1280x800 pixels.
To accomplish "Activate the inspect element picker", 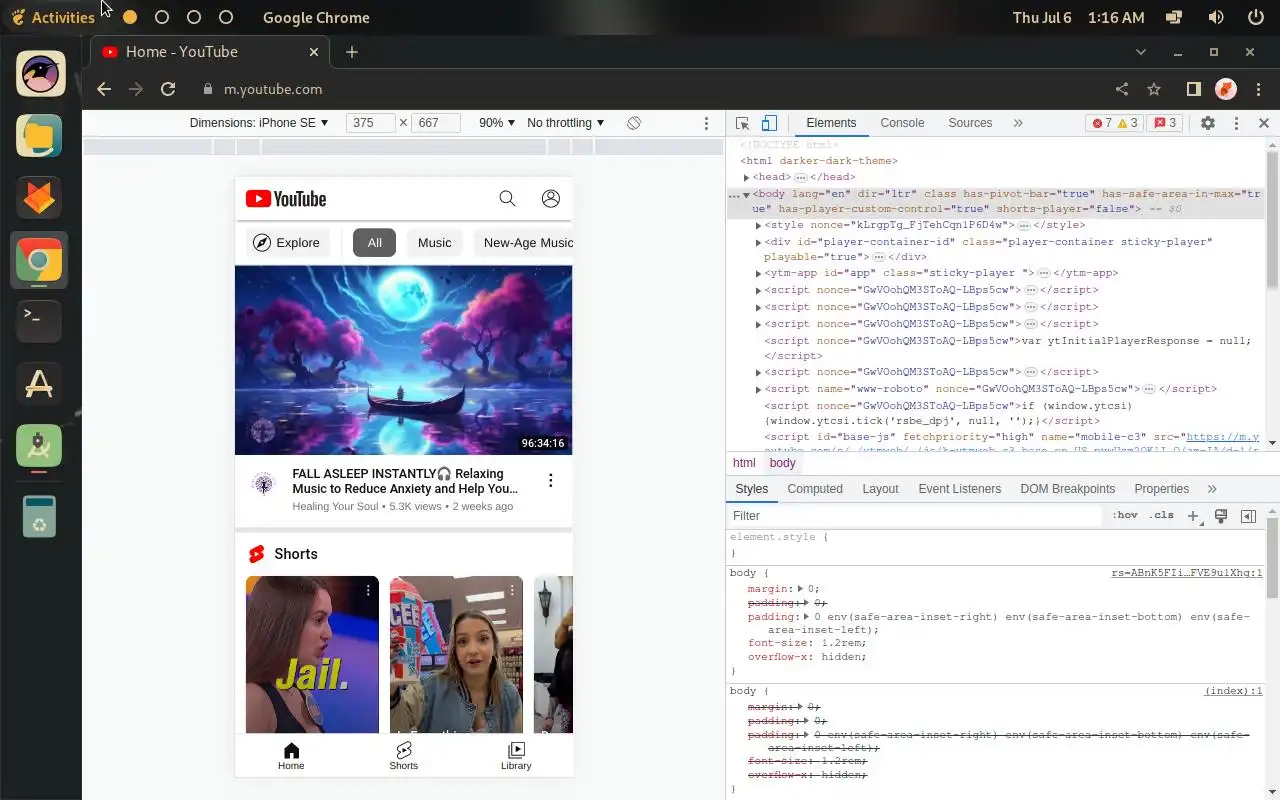I will pyautogui.click(x=742, y=123).
